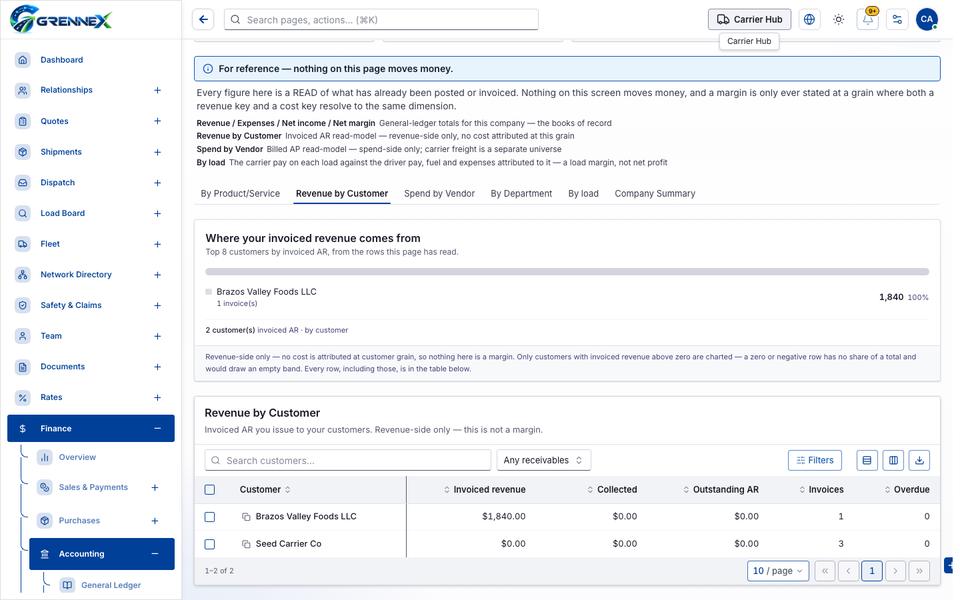
Task: Open the CA user avatar menu
Action: (x=927, y=20)
